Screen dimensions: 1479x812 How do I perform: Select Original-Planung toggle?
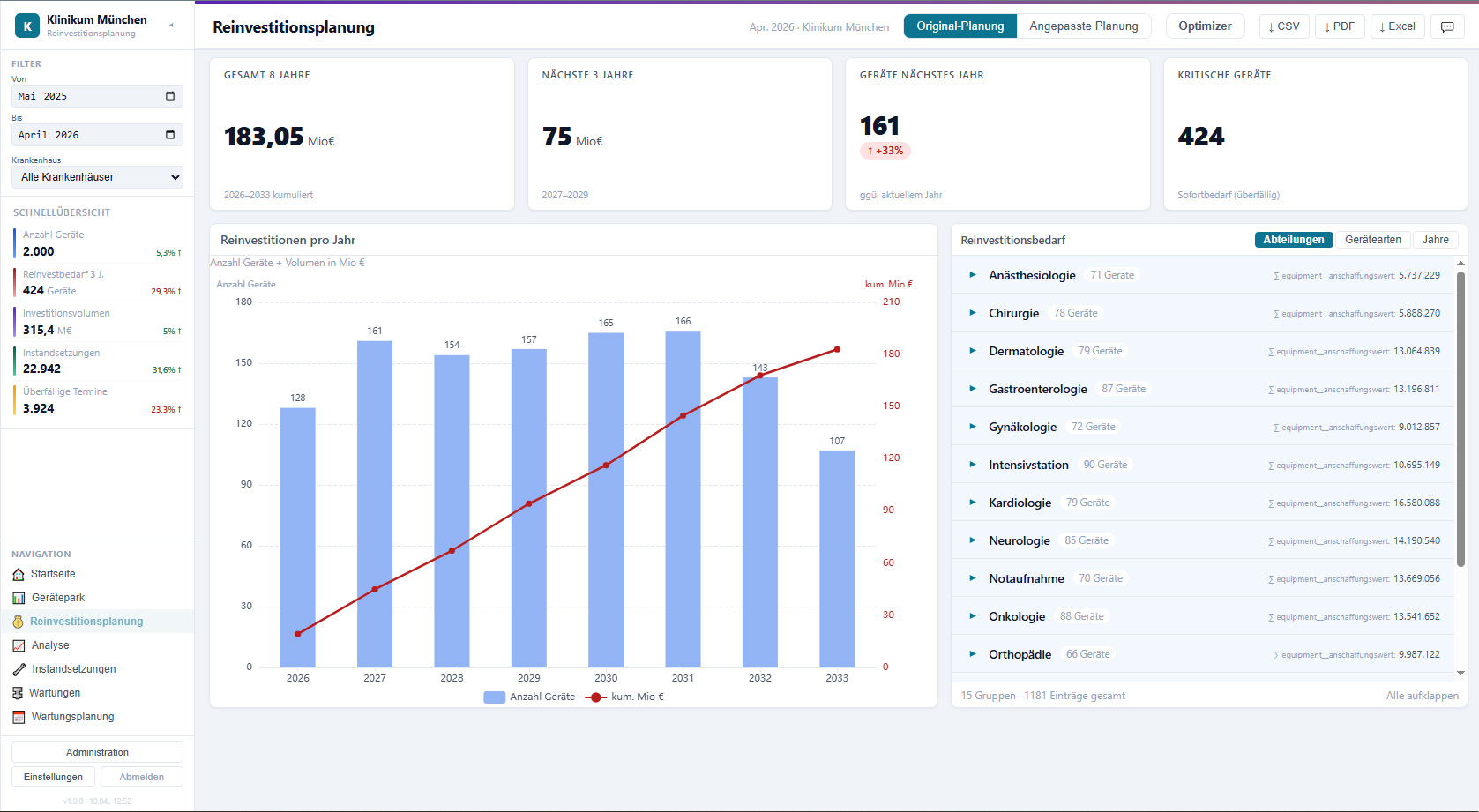(960, 26)
